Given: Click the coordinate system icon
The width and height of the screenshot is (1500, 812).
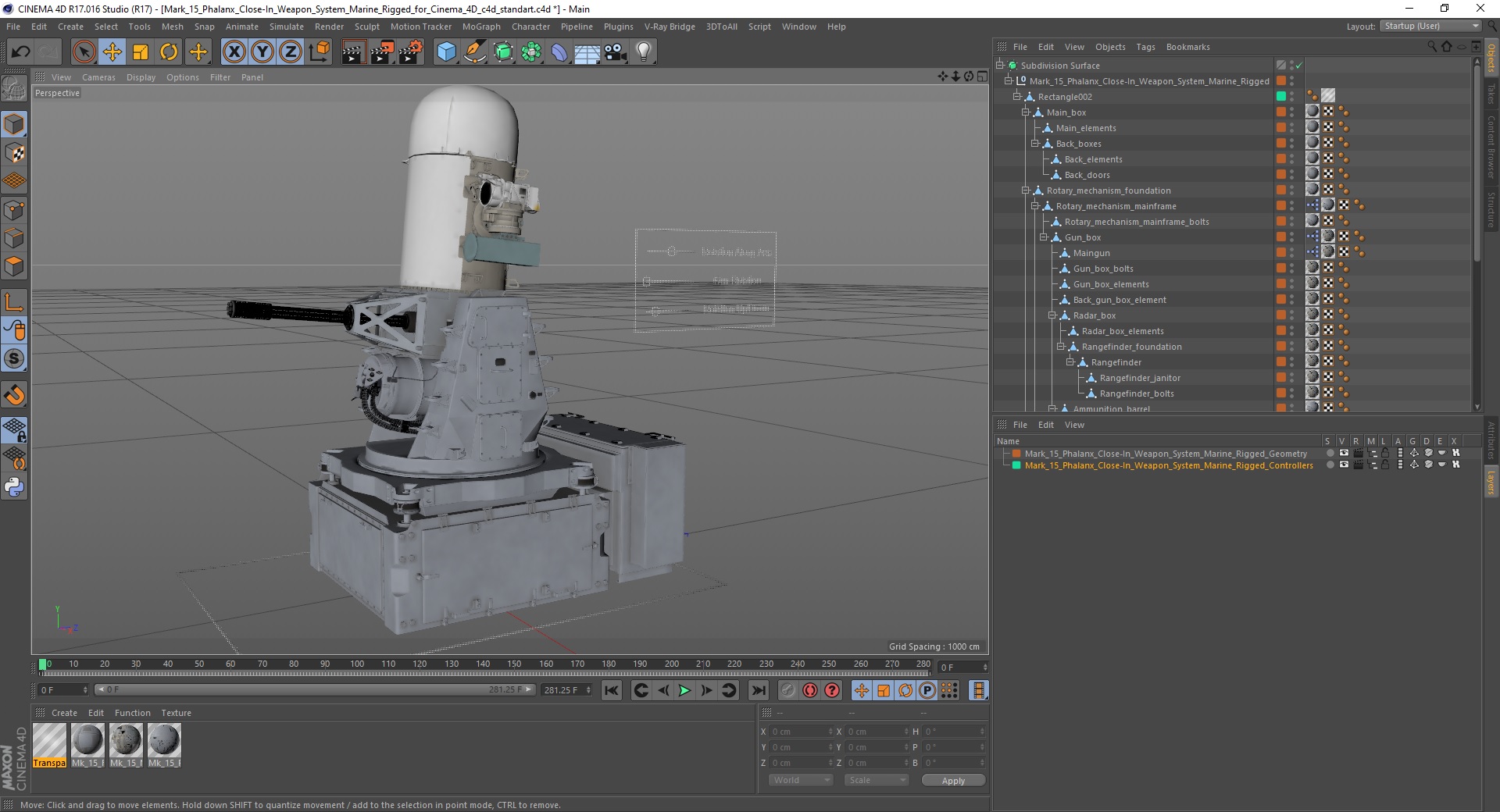Looking at the screenshot, I should pyautogui.click(x=319, y=52).
